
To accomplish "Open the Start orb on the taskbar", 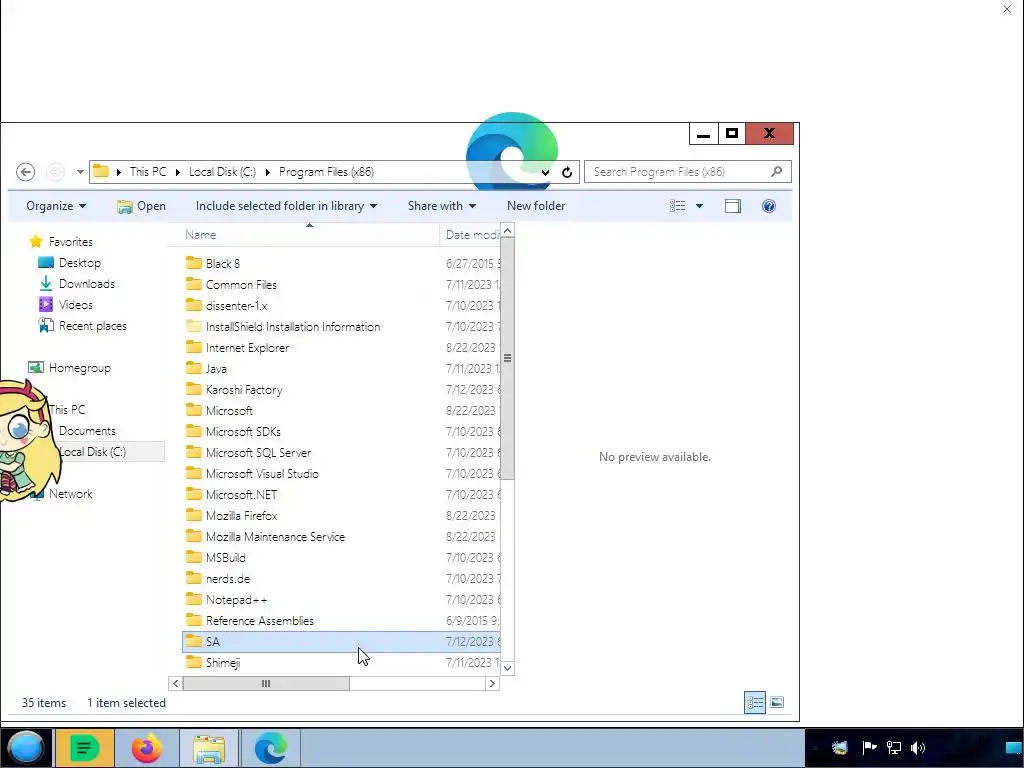I will [26, 748].
